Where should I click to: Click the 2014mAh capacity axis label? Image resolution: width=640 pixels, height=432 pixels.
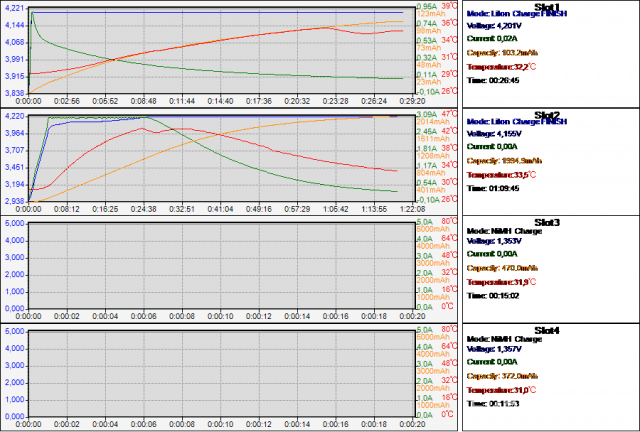click(433, 122)
